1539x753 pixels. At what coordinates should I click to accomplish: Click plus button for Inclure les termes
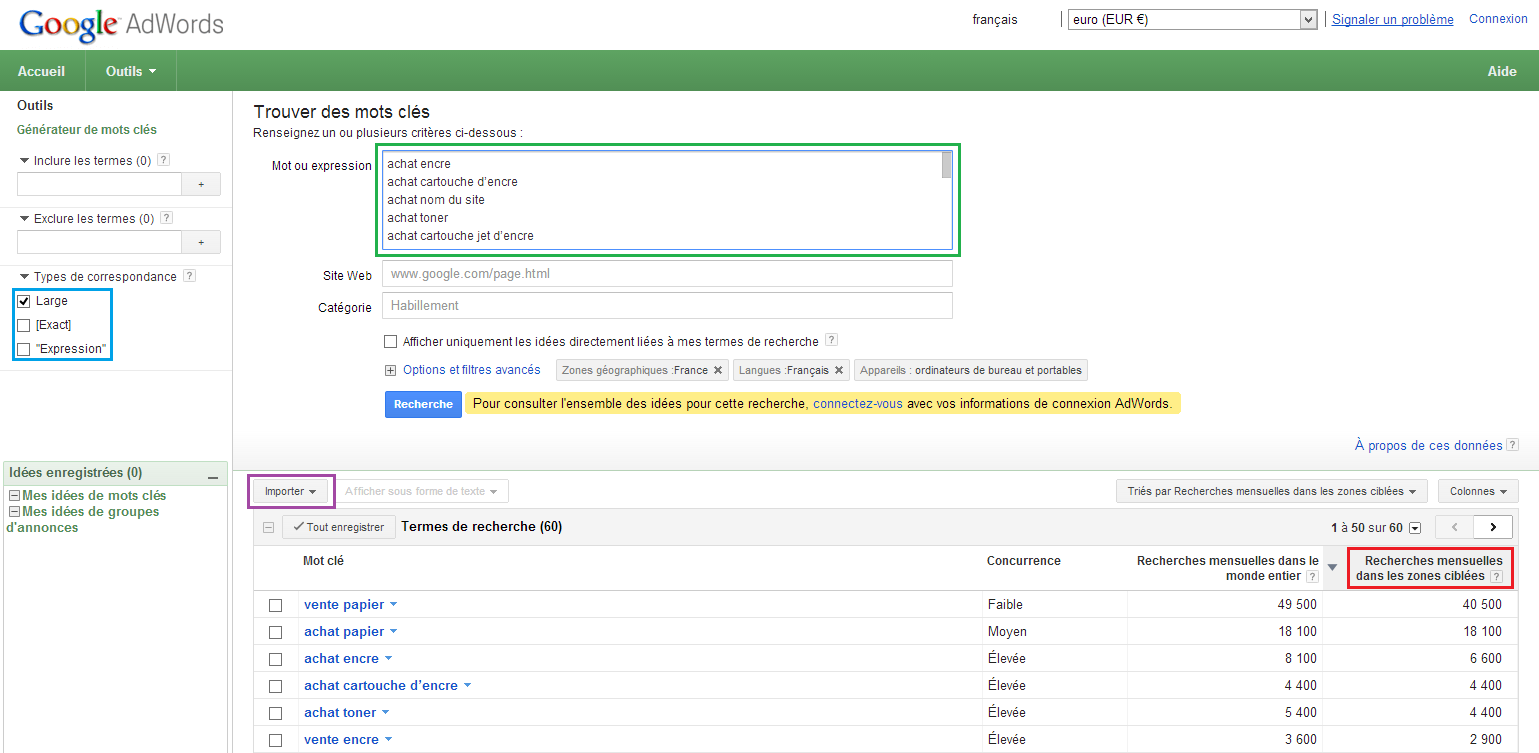(201, 184)
